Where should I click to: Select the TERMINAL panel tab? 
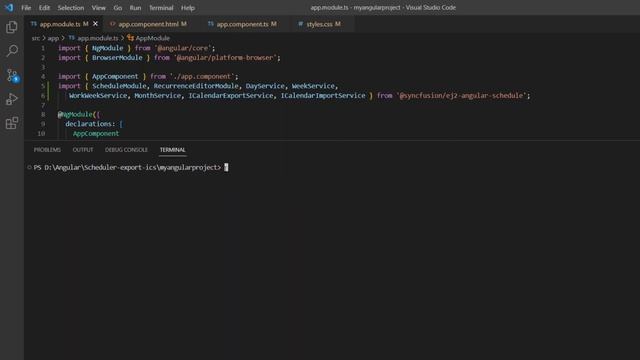click(172, 150)
